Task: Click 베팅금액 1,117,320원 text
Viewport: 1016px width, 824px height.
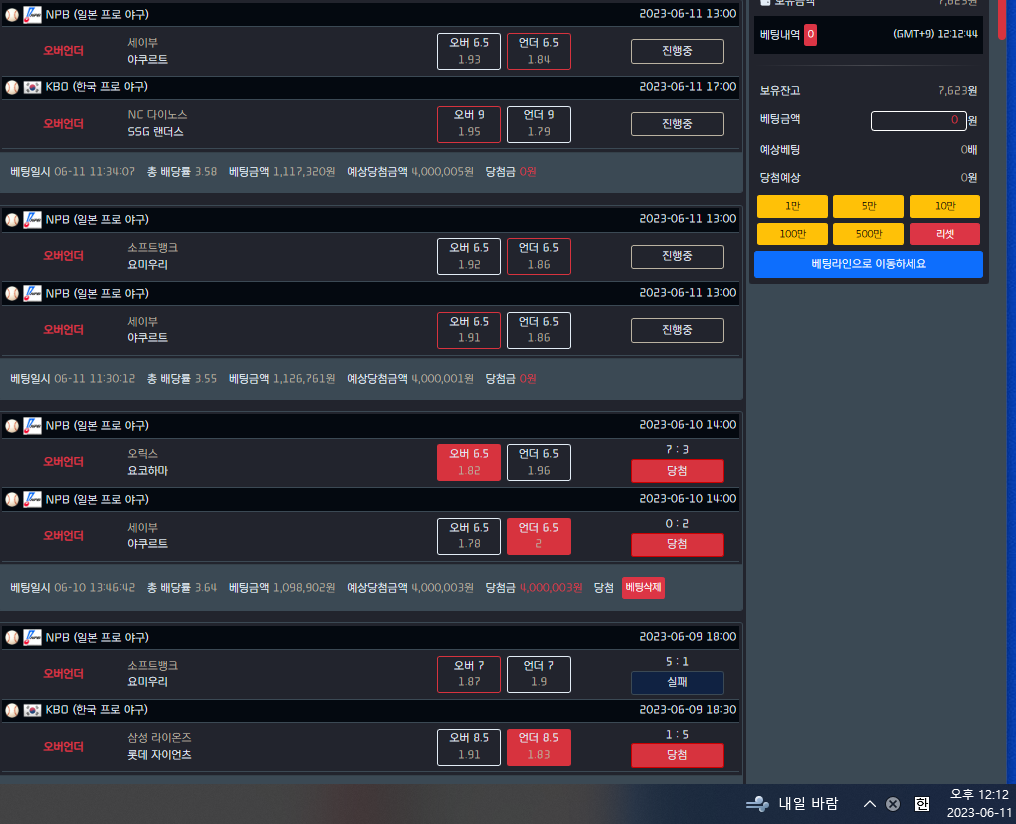Action: tap(282, 172)
